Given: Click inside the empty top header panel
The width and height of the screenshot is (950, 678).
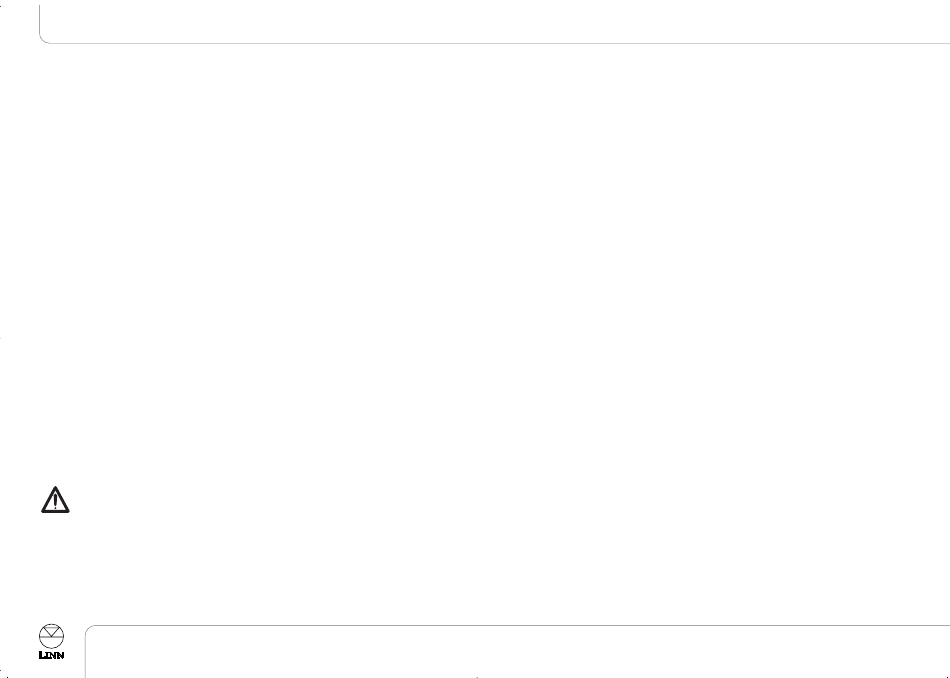Looking at the screenshot, I should pyautogui.click(x=494, y=22).
